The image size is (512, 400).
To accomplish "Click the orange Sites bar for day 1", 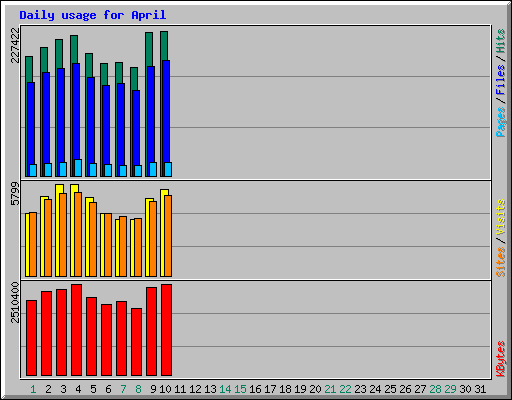I will (x=33, y=245).
